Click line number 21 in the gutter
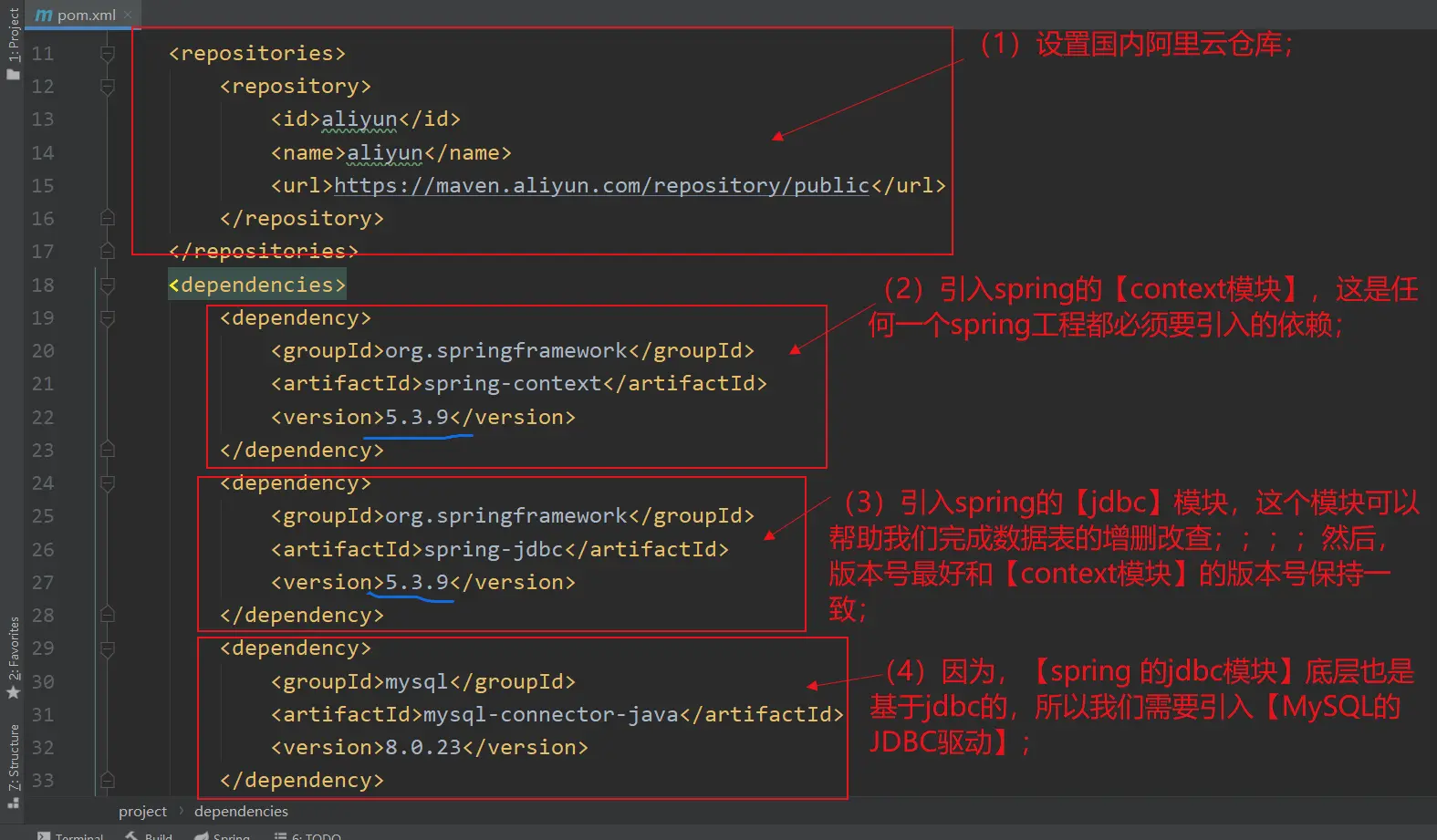Image resolution: width=1437 pixels, height=840 pixels. click(43, 384)
